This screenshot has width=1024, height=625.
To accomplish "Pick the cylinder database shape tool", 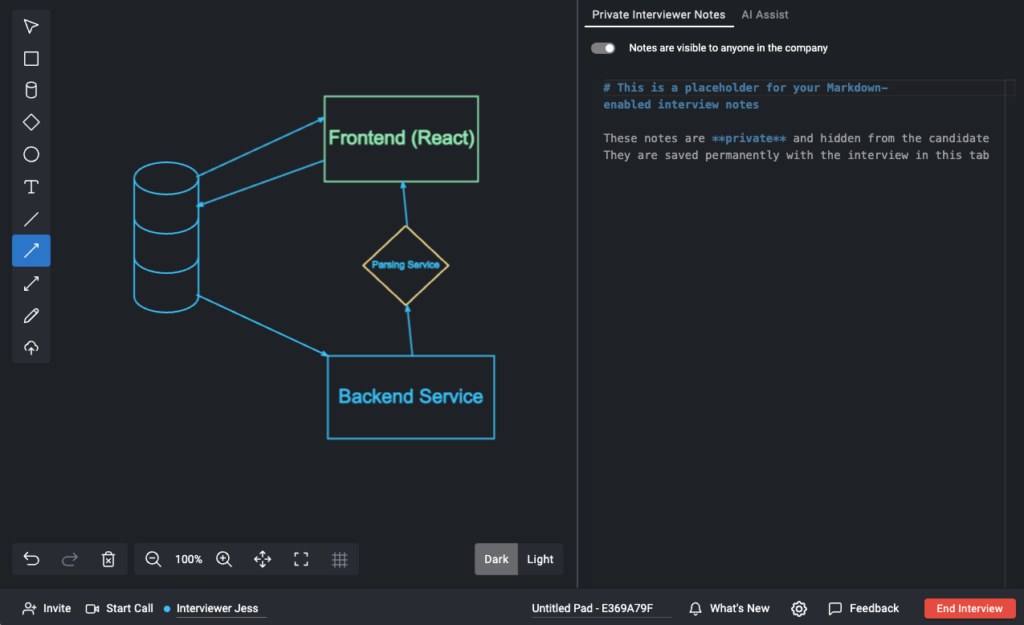I will (31, 91).
